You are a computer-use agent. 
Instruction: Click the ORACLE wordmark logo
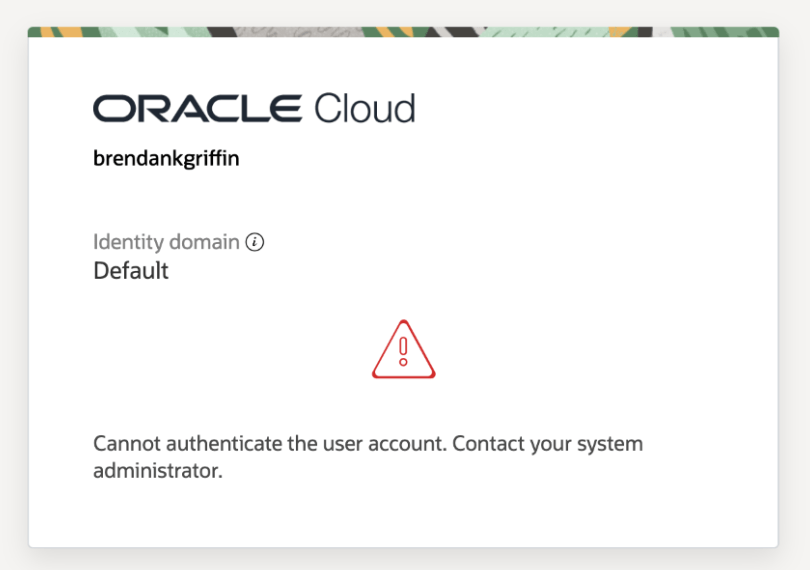tap(198, 108)
